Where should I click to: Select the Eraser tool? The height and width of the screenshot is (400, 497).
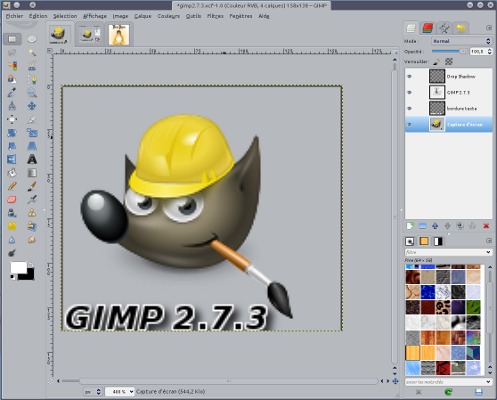click(x=12, y=199)
